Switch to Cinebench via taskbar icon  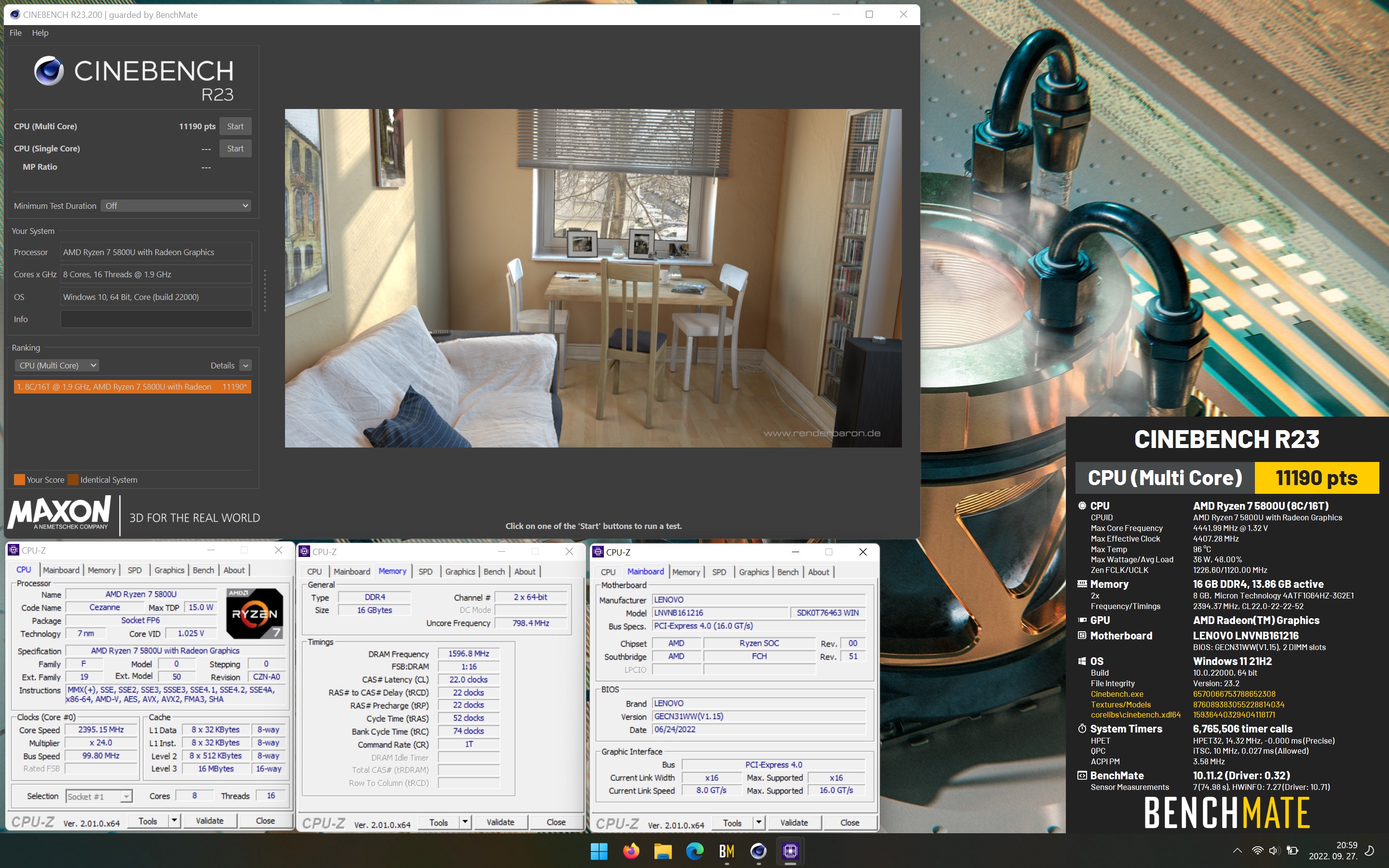point(758,851)
